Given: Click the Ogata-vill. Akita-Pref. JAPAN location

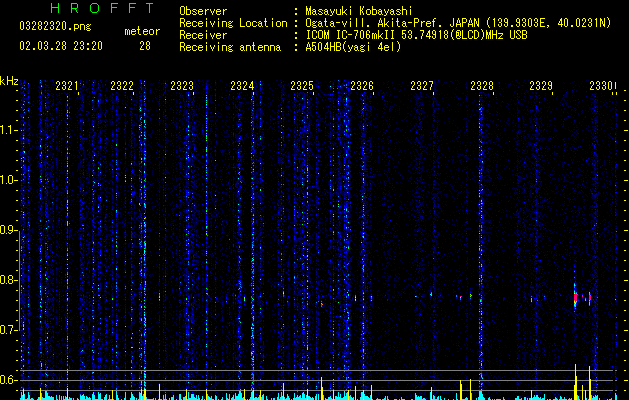Looking at the screenshot, I should [458, 23].
